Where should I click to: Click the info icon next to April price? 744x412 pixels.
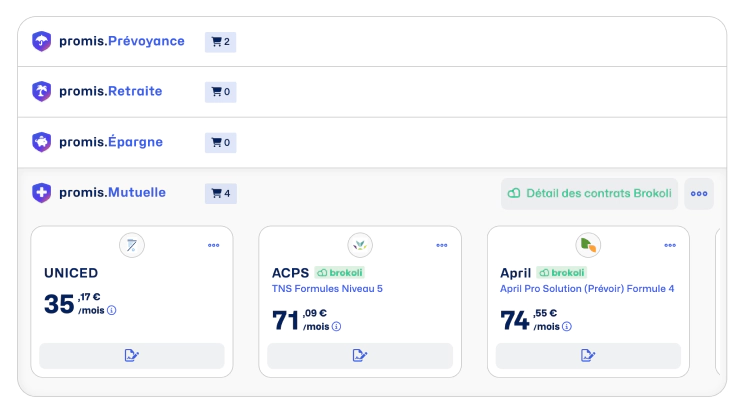click(x=567, y=327)
